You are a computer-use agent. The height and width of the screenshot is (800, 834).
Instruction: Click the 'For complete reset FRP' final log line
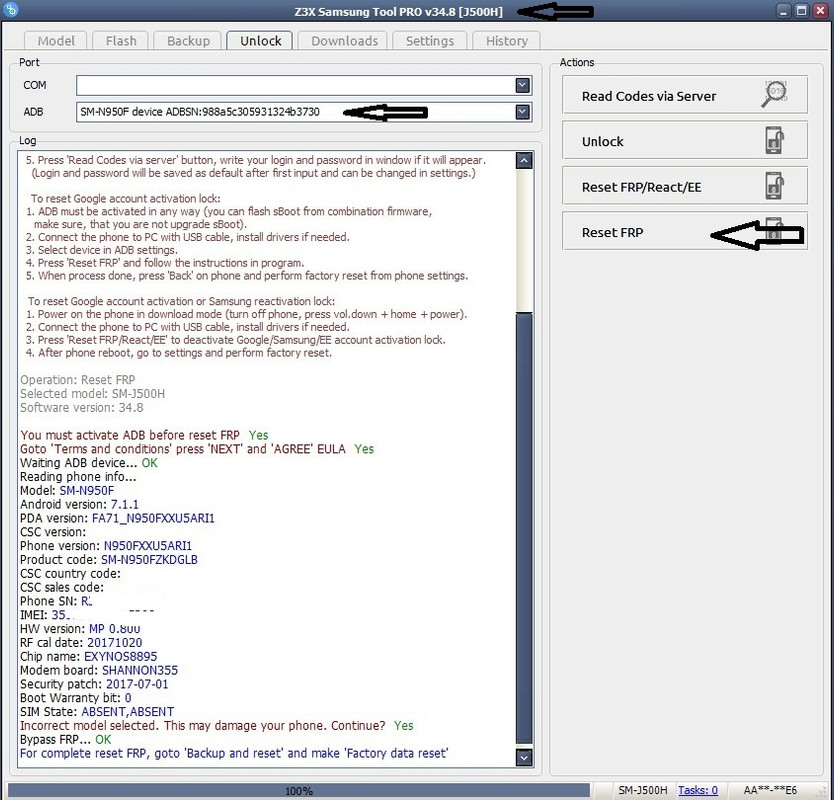(234, 753)
